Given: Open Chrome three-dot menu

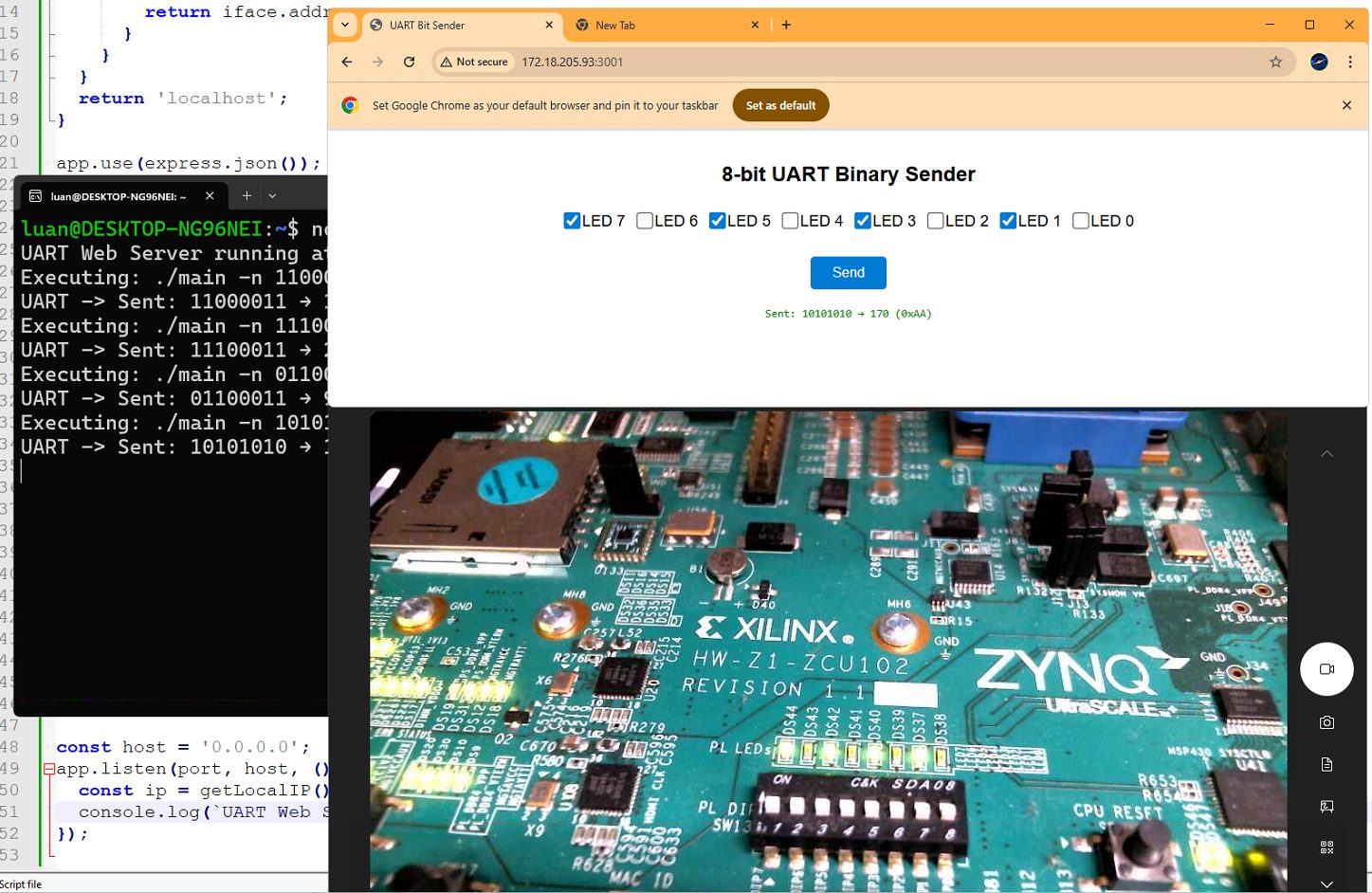Looking at the screenshot, I should point(1350,62).
